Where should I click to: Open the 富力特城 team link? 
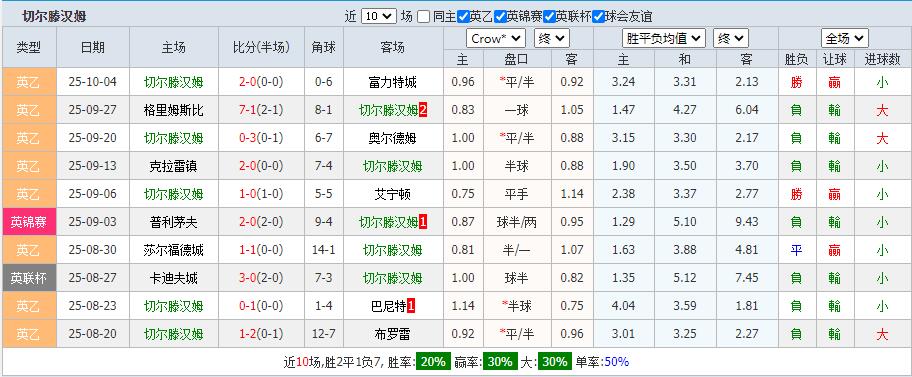click(x=393, y=82)
